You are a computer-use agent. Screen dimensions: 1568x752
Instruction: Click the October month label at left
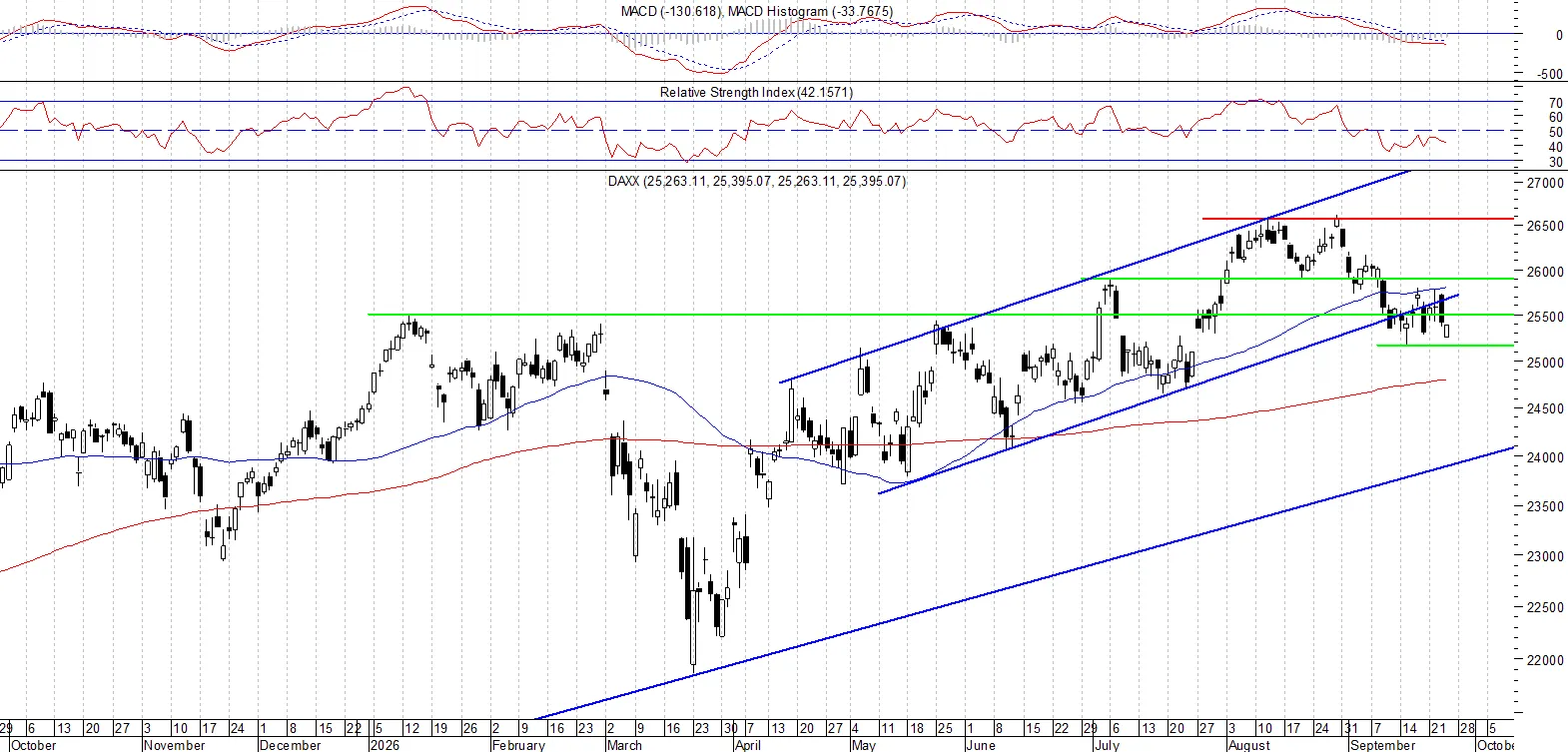pos(35,745)
